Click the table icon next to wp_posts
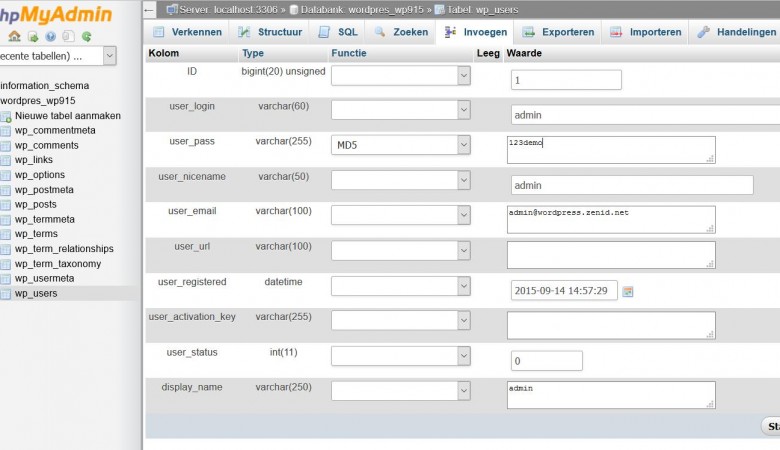The width and height of the screenshot is (780, 450). 5,205
